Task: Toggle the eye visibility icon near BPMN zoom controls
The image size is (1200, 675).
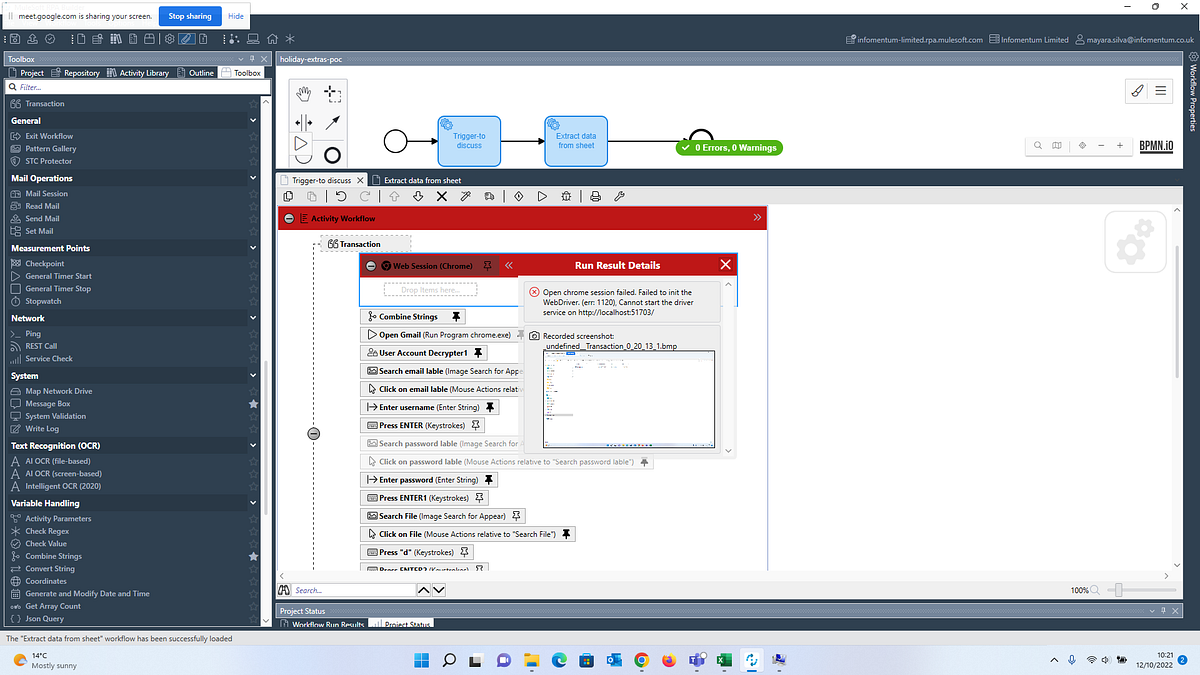Action: click(x=1082, y=145)
